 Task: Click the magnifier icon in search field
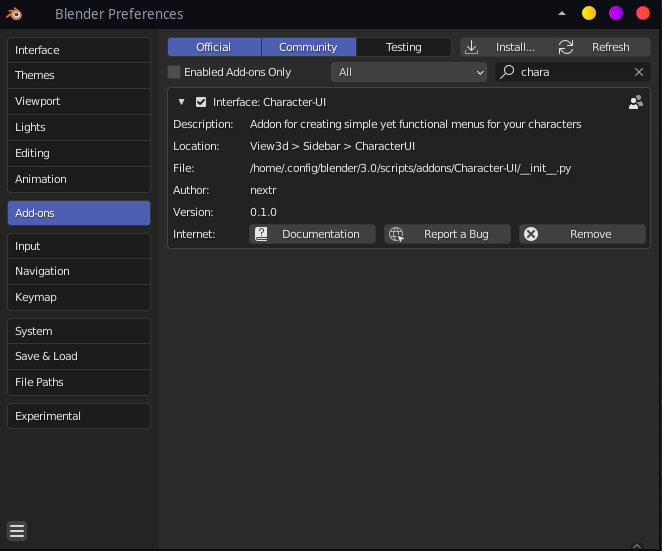(507, 72)
